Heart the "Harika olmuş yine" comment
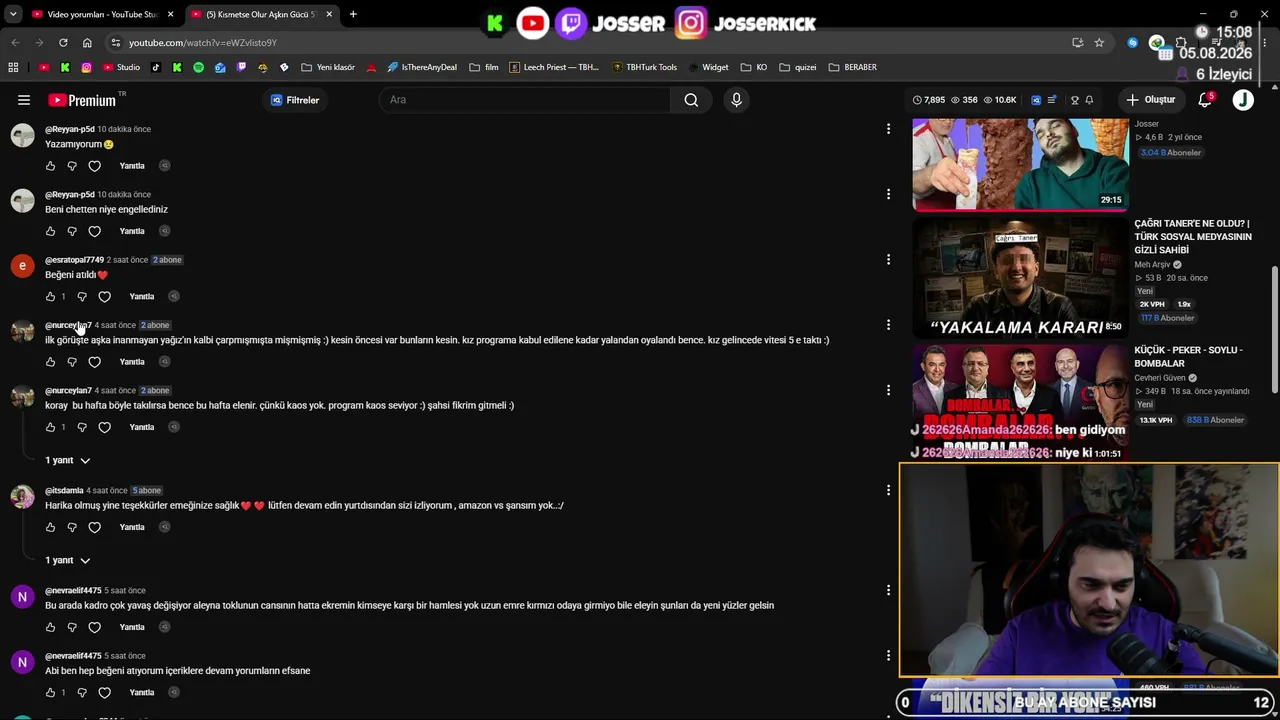The image size is (1280, 720). [95, 527]
